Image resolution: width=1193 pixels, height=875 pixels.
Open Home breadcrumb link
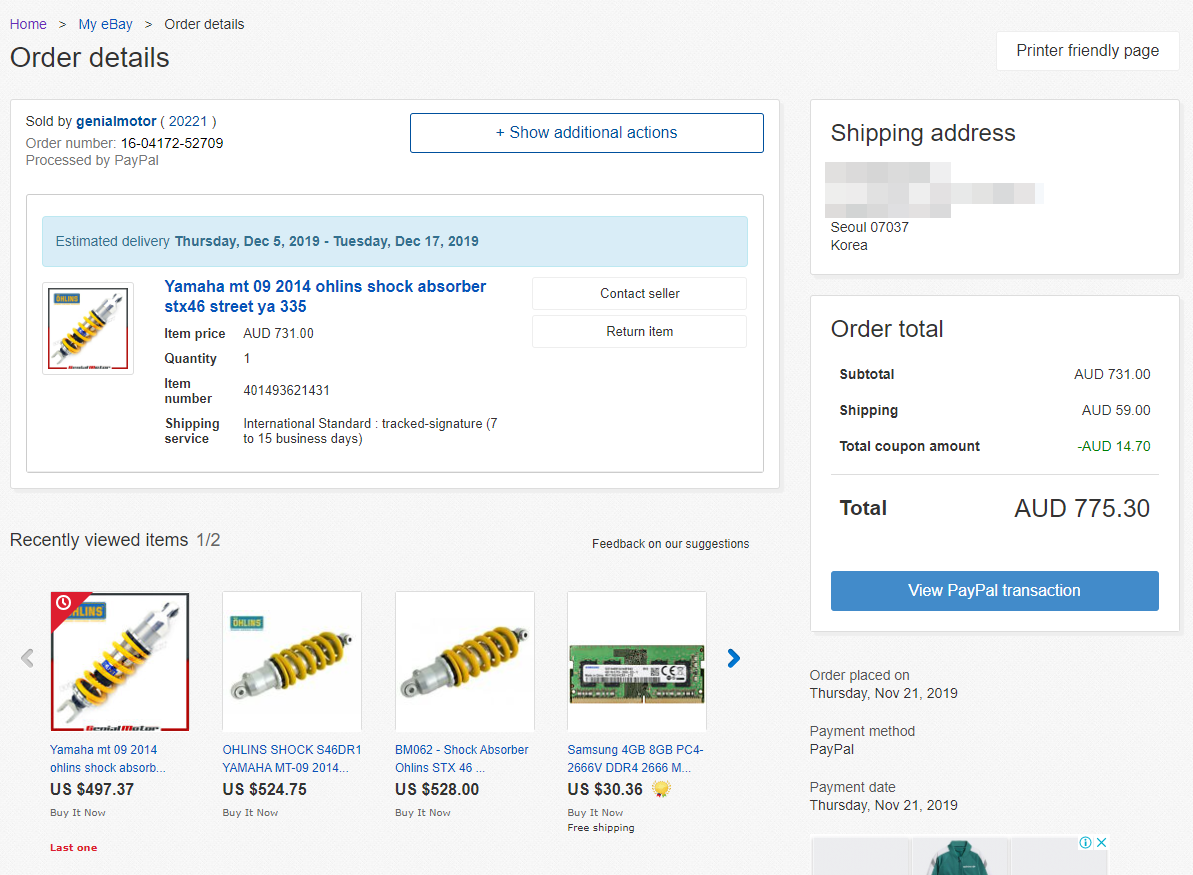point(28,24)
